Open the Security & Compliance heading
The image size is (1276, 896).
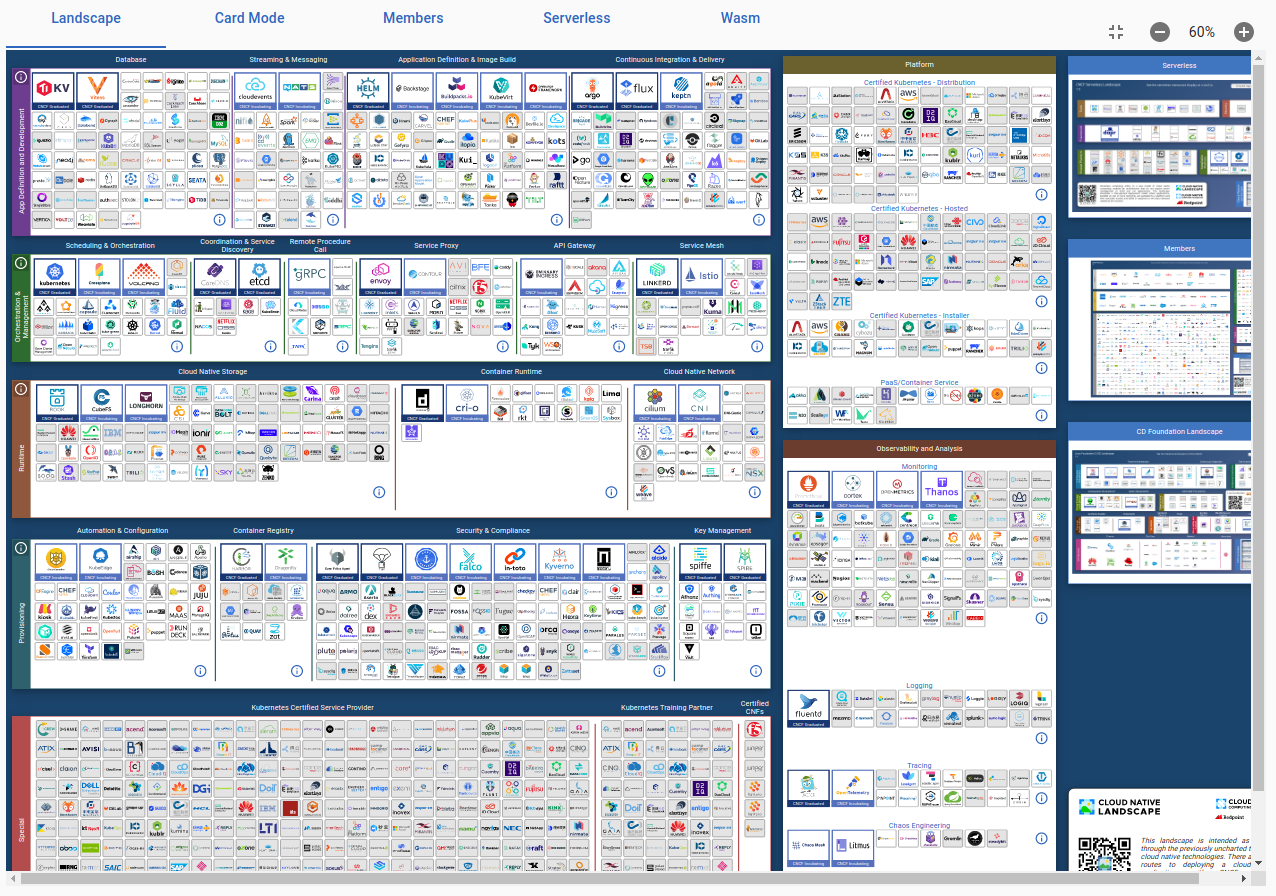[x=493, y=531]
